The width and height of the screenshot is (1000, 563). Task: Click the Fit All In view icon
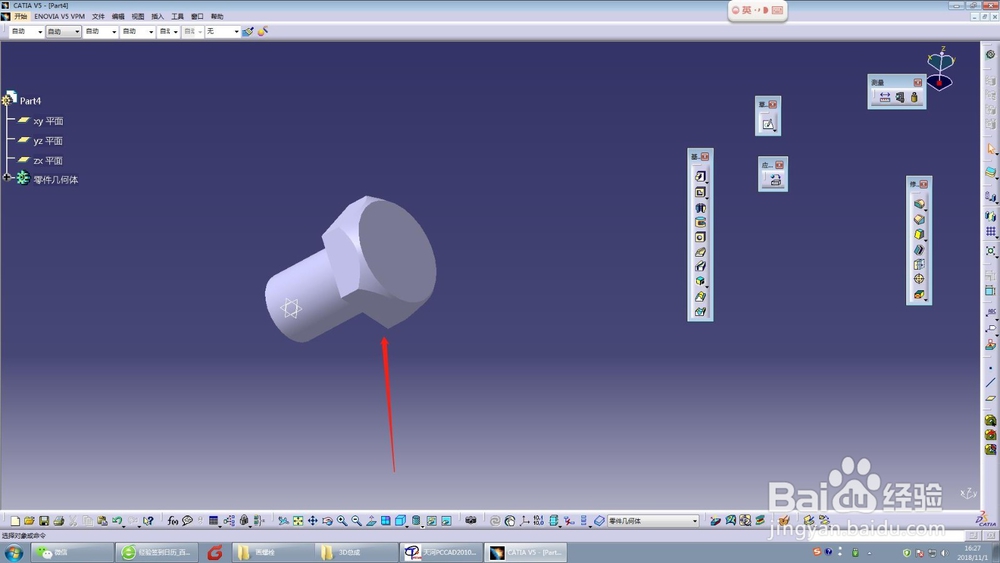click(298, 521)
